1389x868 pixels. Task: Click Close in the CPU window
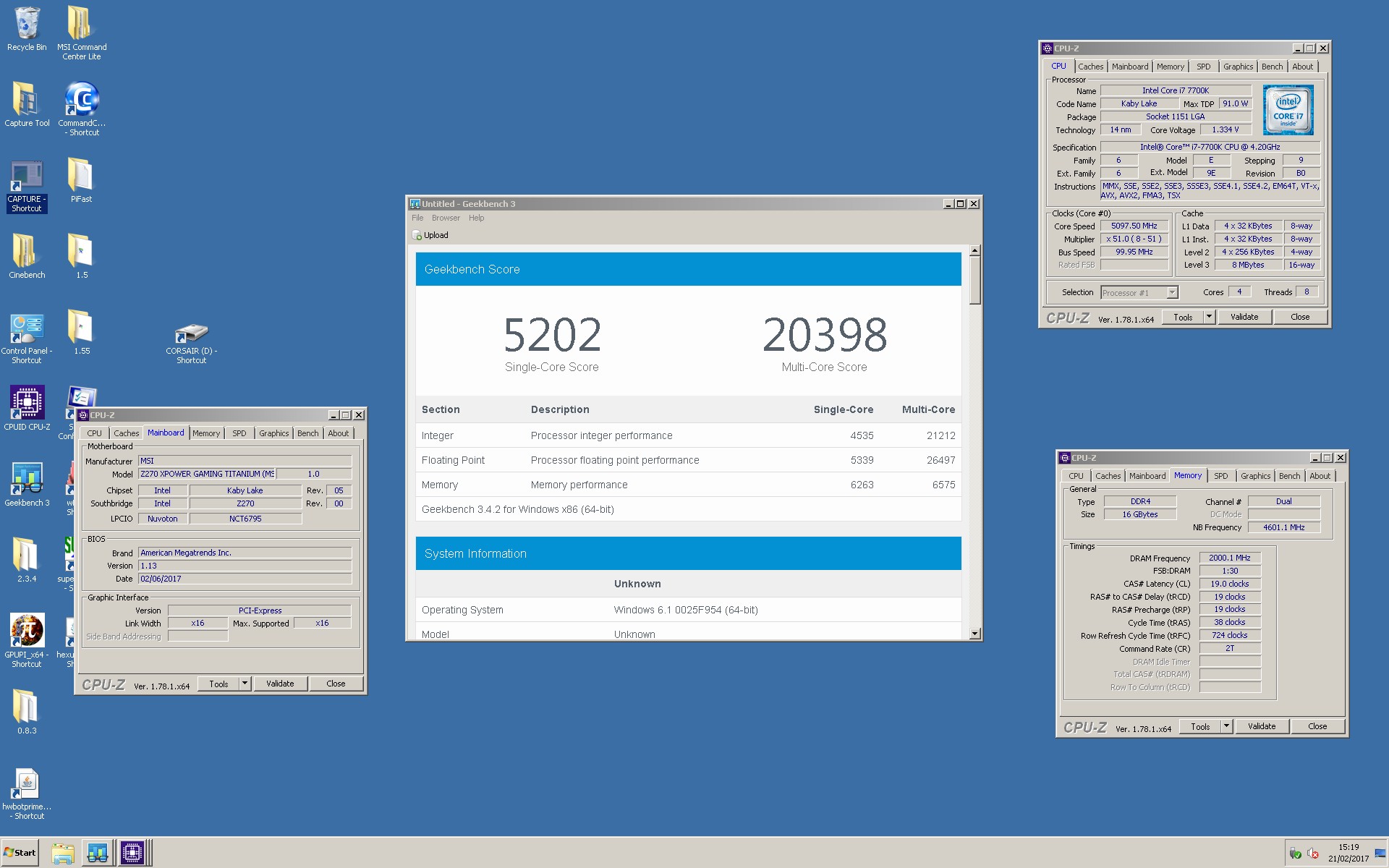pos(1300,317)
